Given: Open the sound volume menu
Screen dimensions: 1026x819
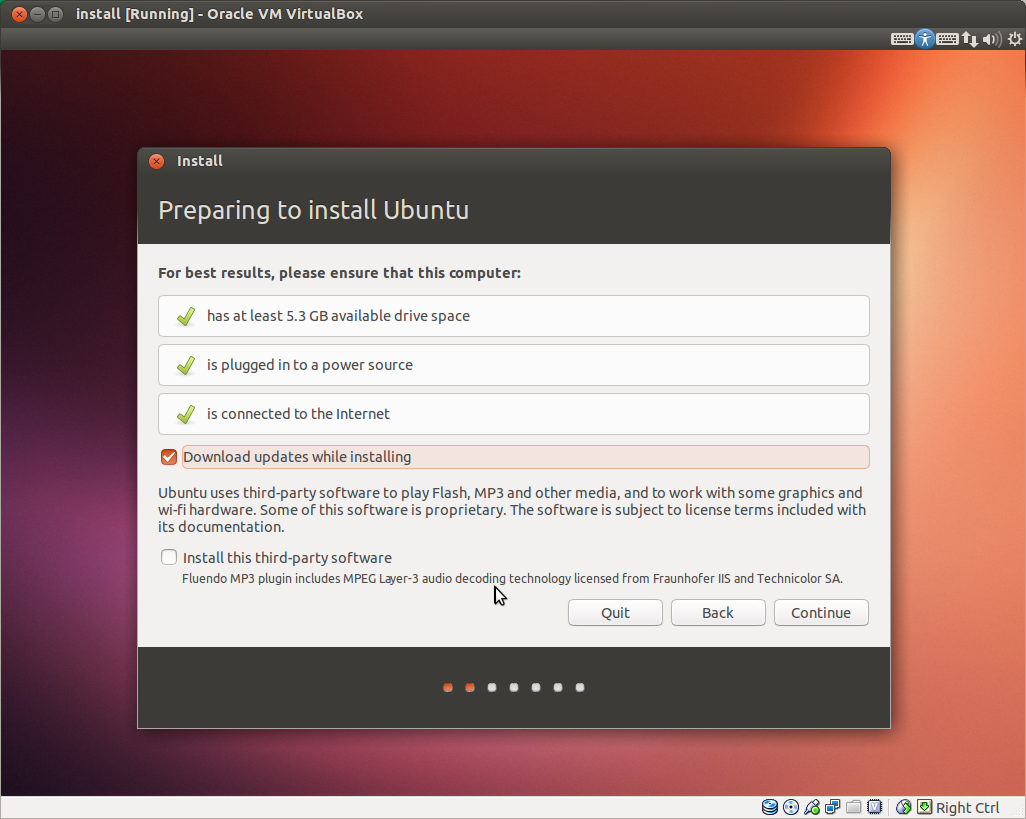Looking at the screenshot, I should tap(992, 38).
